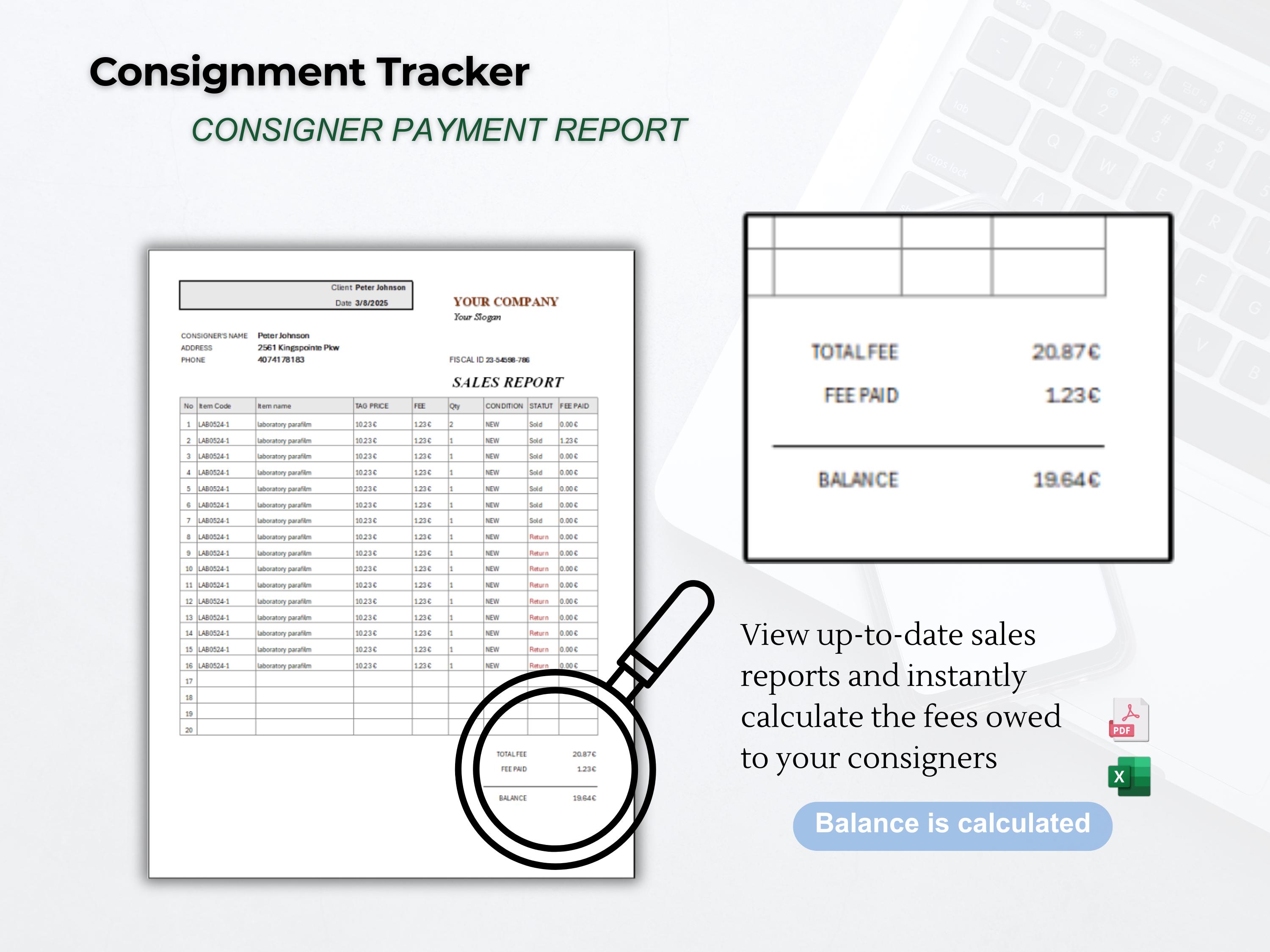Image resolution: width=1270 pixels, height=952 pixels.
Task: Click the small '19.64€' inside the magnifier lens
Action: coord(584,798)
